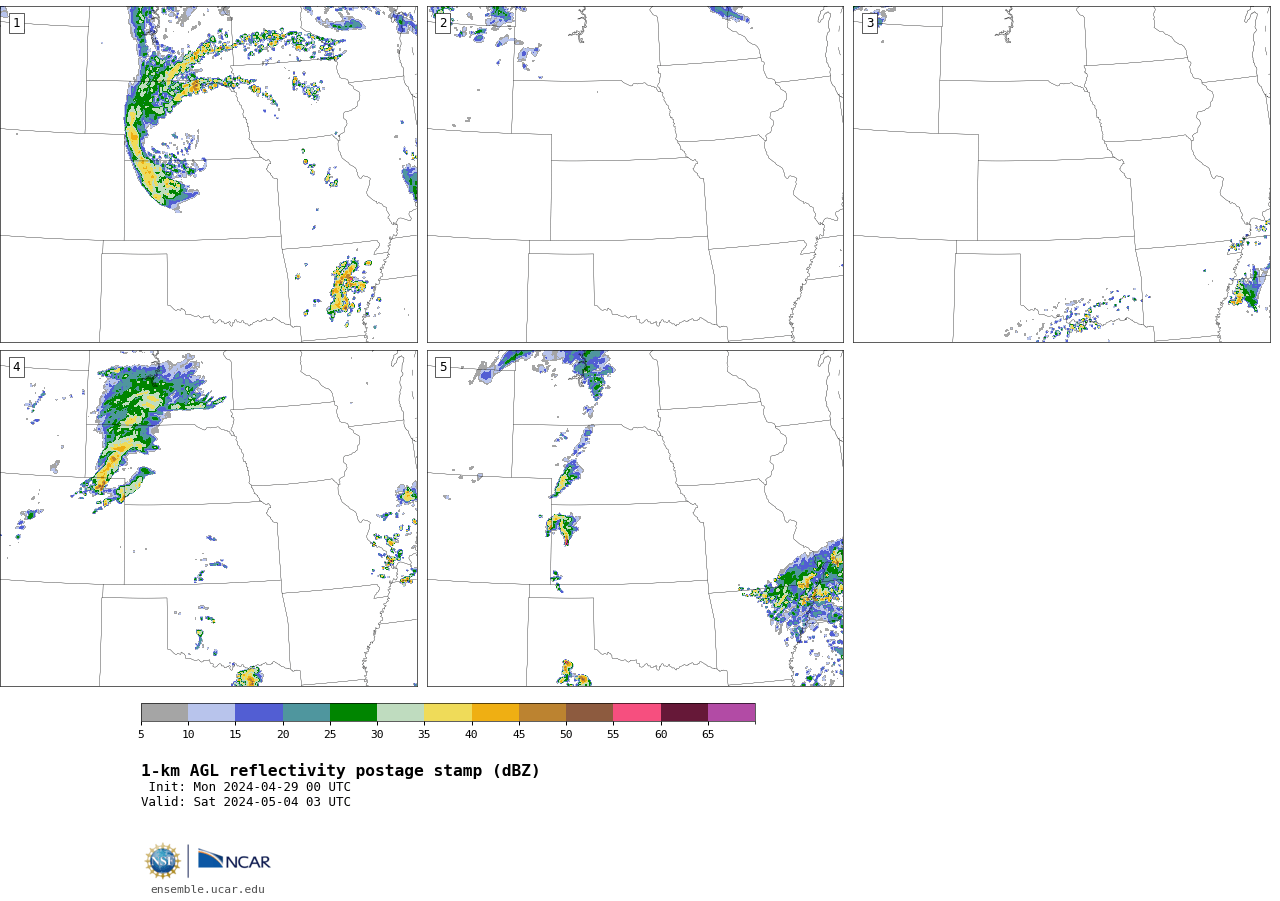The image size is (1280, 901).
Task: Click the panel number label '1'
Action: (16, 23)
